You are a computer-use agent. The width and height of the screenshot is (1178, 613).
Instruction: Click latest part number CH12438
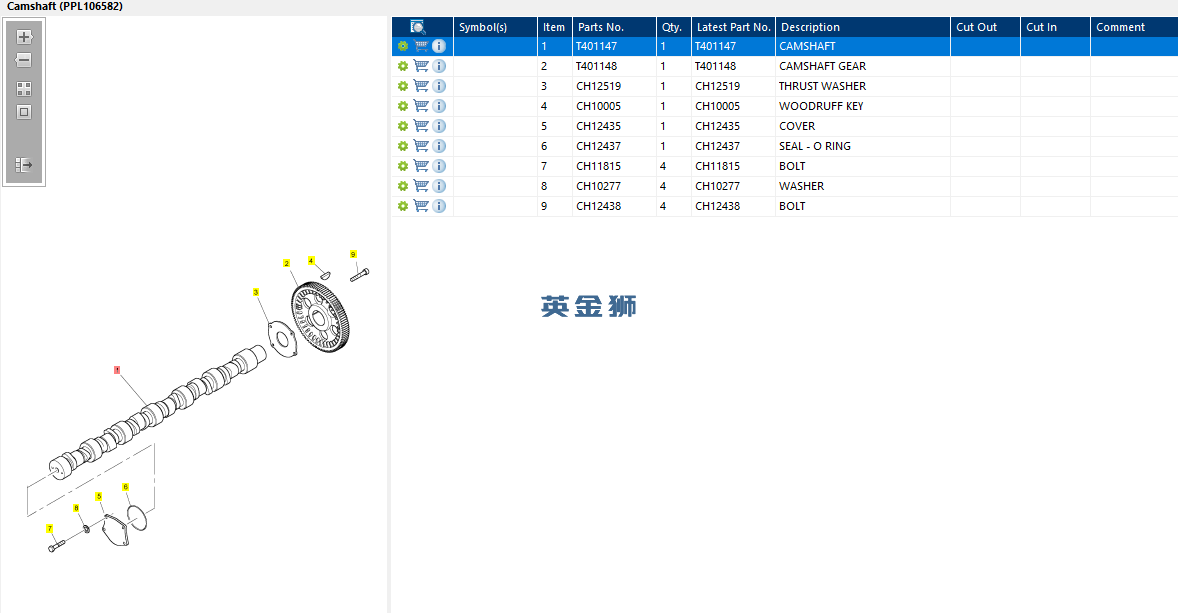pyautogui.click(x=717, y=206)
